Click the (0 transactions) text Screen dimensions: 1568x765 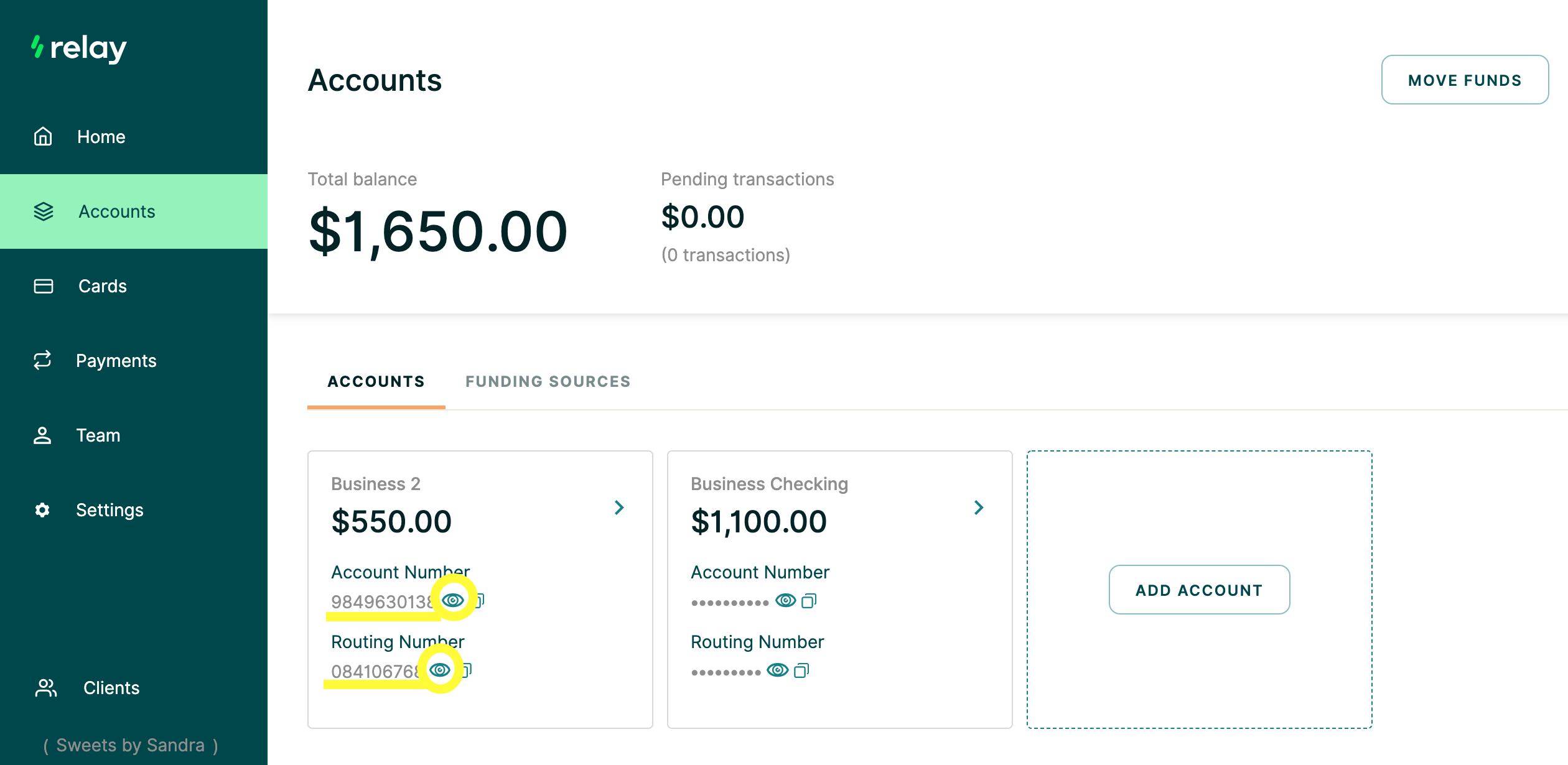tap(726, 255)
